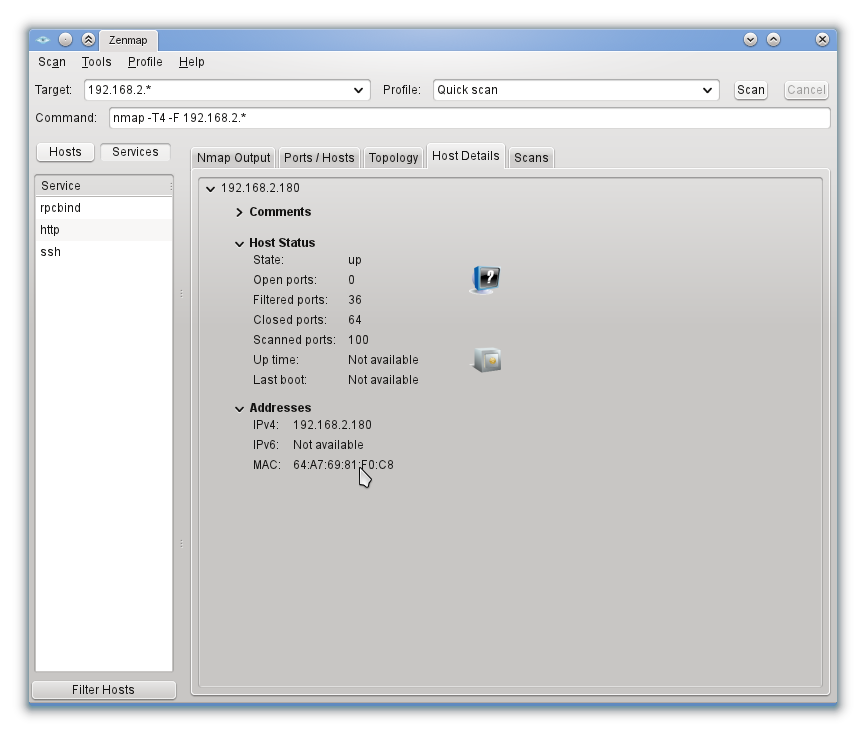Select the ssh service row

(x=104, y=252)
